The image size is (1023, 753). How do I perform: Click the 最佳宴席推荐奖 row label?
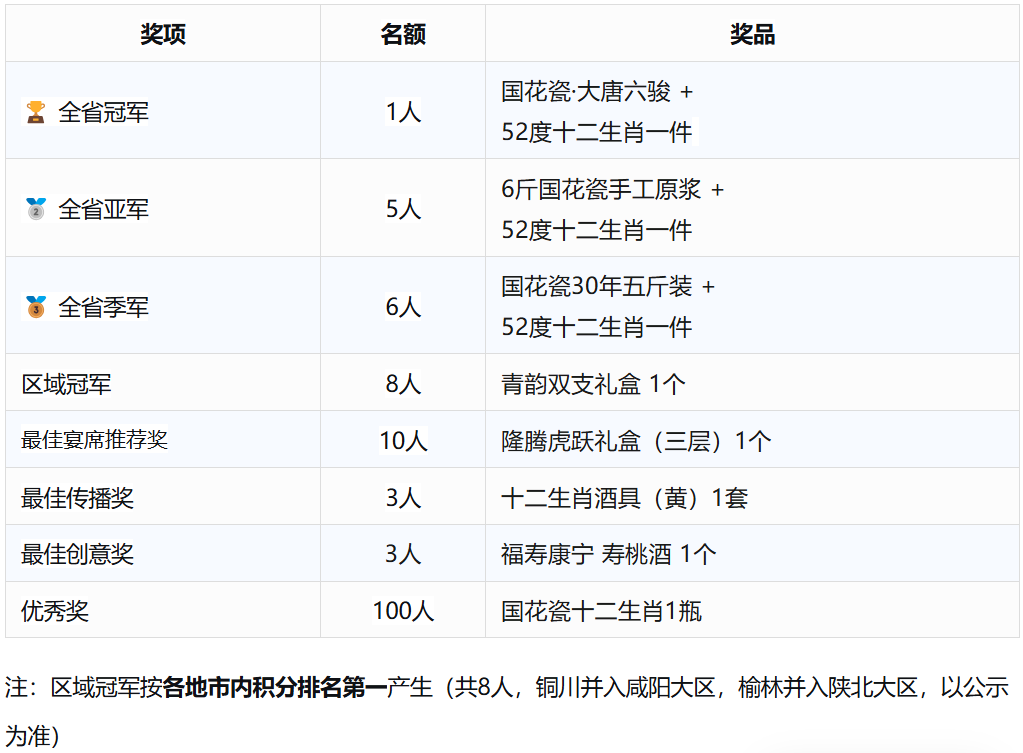94,441
